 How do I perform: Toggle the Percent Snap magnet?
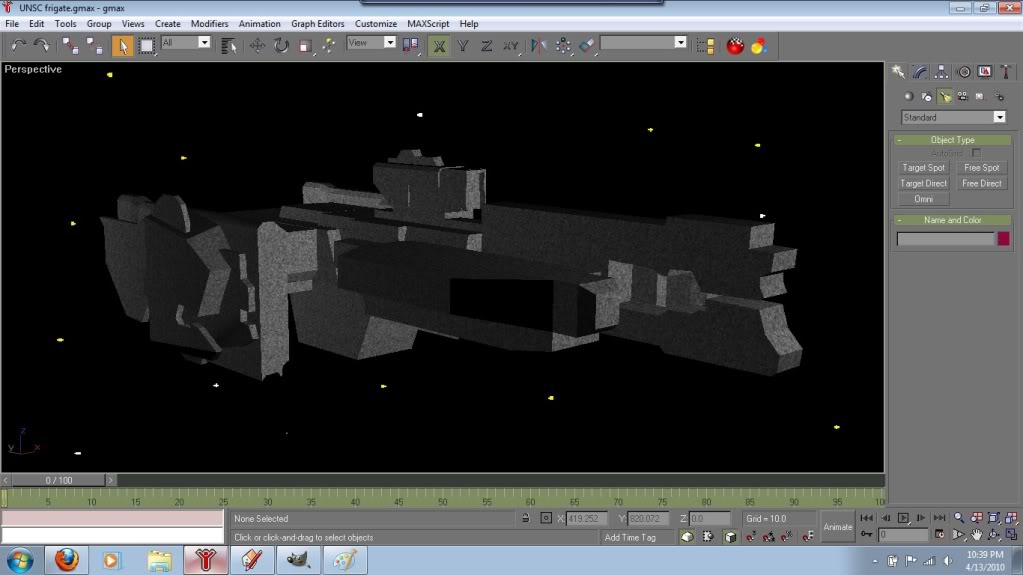click(787, 536)
